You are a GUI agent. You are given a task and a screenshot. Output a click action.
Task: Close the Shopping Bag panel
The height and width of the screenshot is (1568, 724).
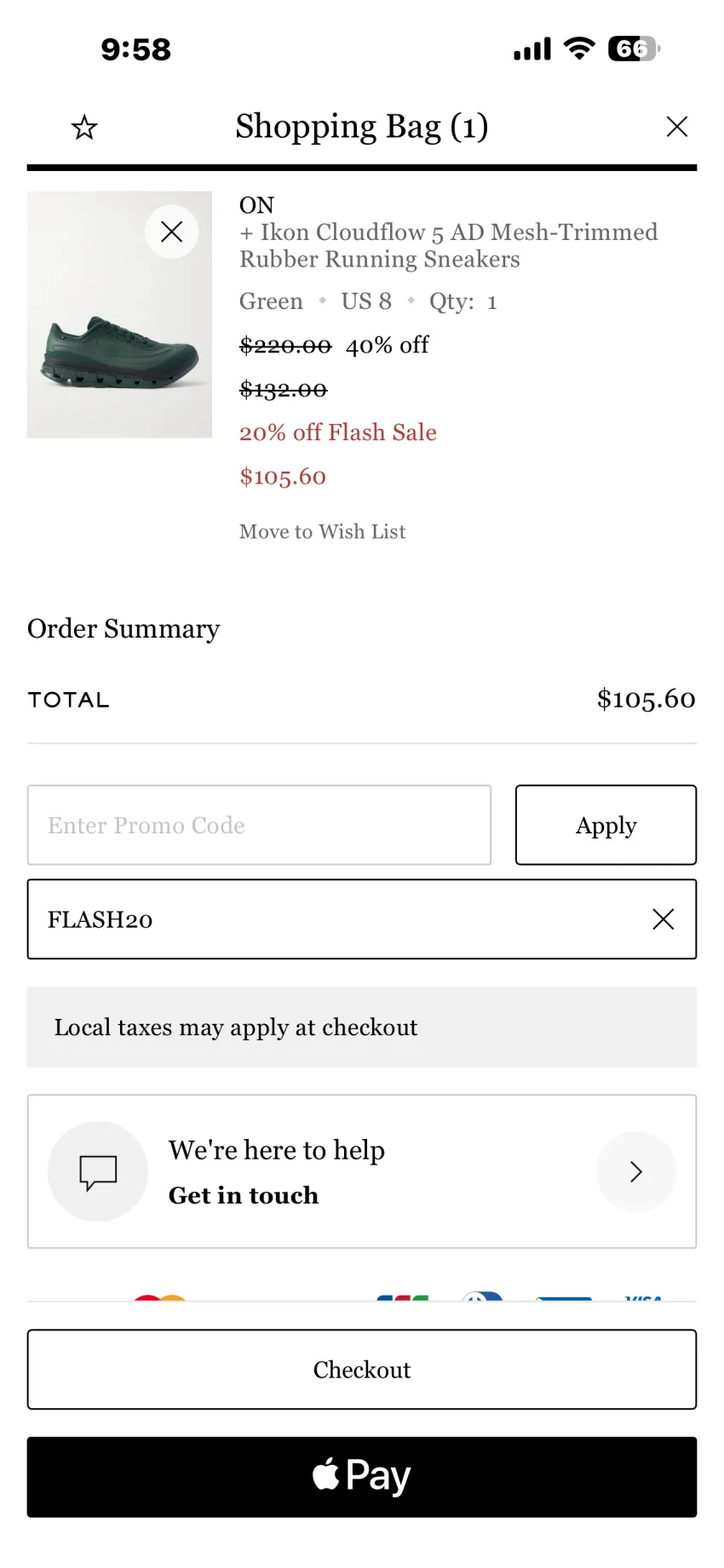[x=677, y=127]
